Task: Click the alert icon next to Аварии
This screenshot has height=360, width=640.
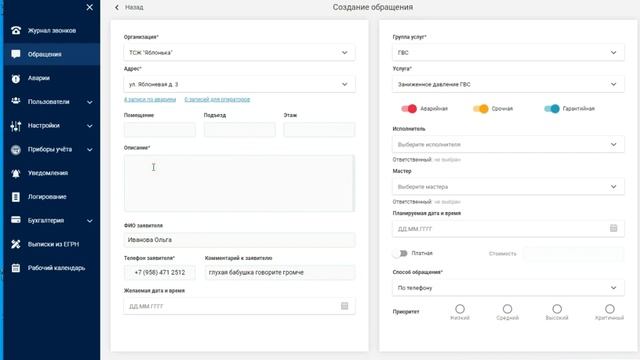Action: [16, 78]
